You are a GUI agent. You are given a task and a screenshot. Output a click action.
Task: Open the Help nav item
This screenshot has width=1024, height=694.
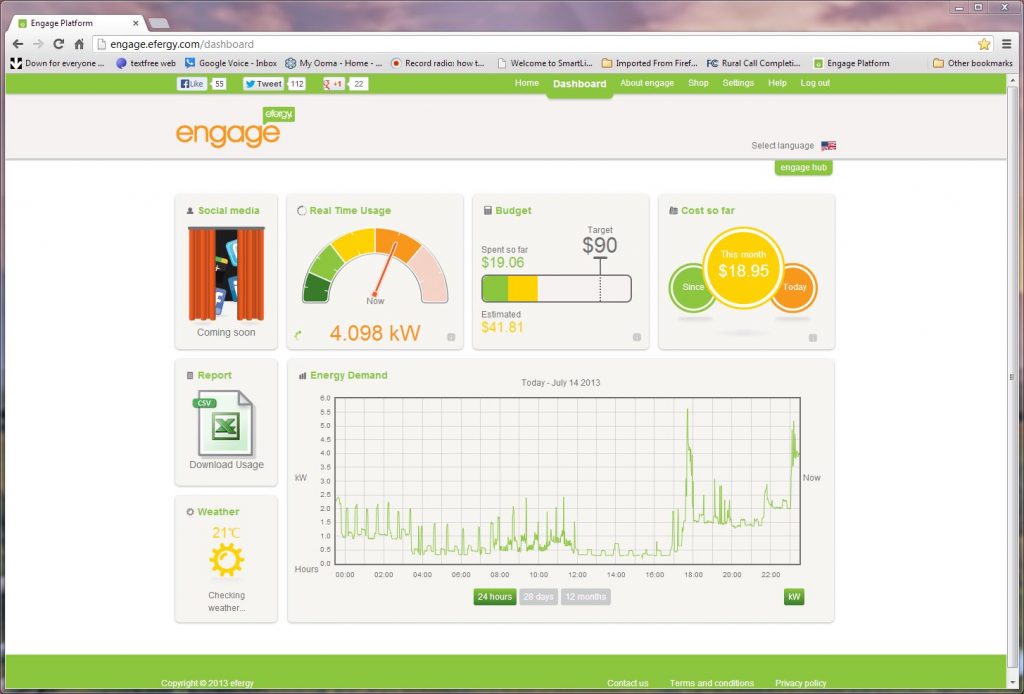pyautogui.click(x=777, y=83)
